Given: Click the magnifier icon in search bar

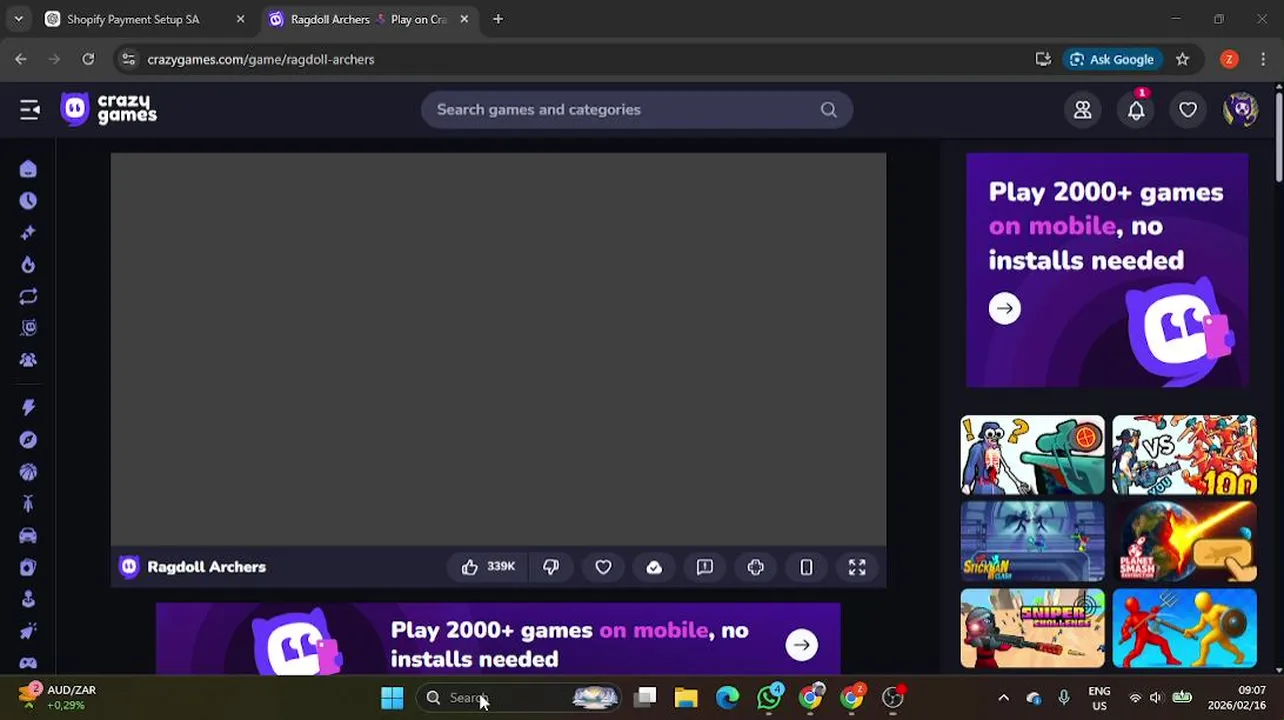Looking at the screenshot, I should tap(828, 110).
